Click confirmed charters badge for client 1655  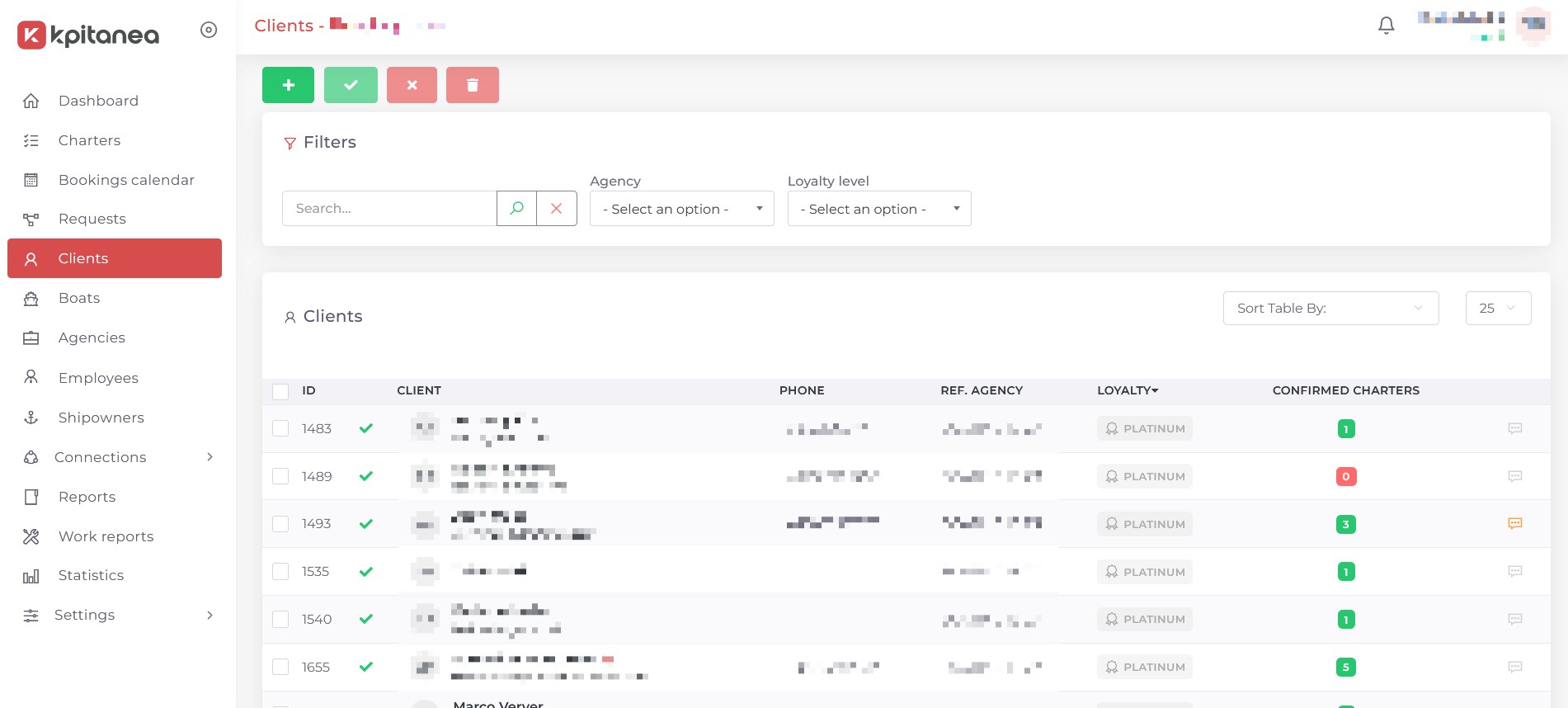(1346, 667)
